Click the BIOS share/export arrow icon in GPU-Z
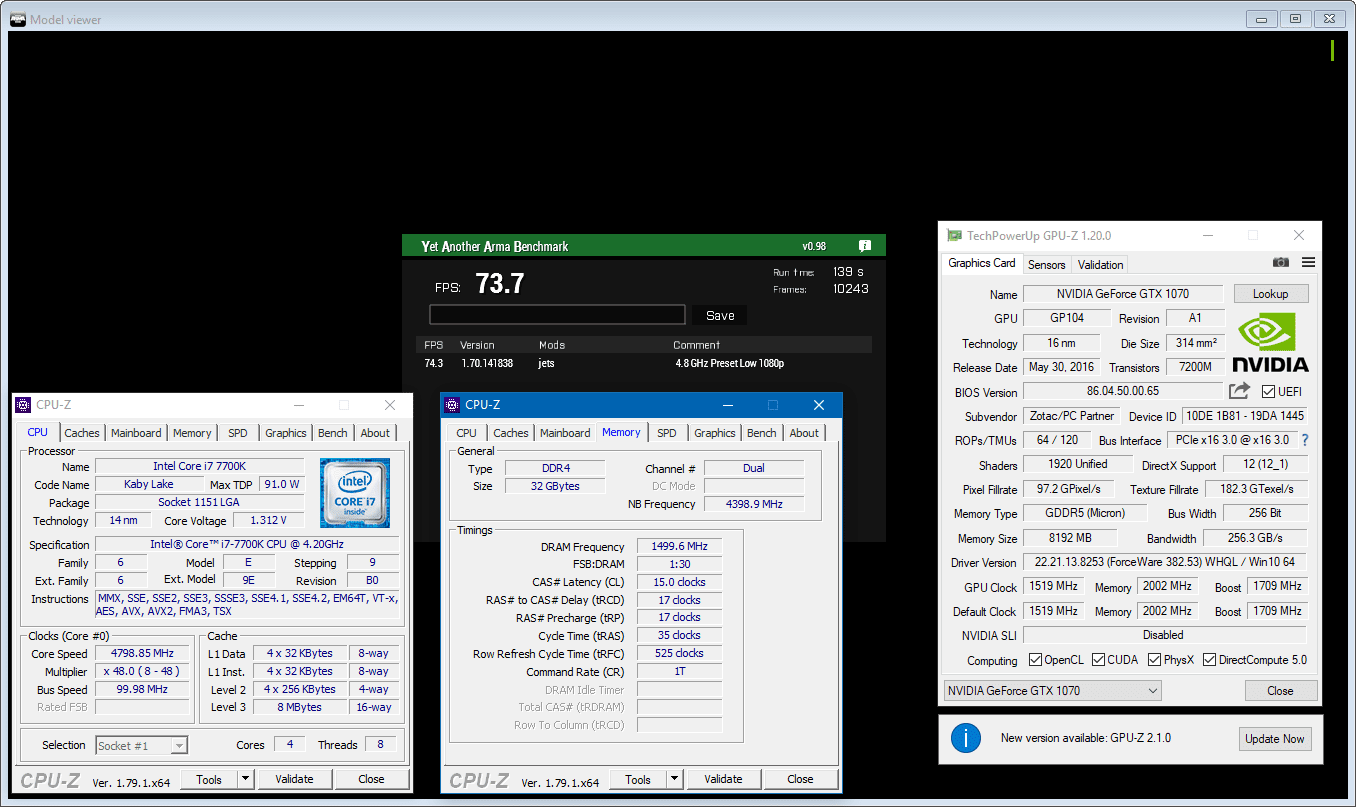Viewport: 1356px width, 807px height. point(1240,391)
